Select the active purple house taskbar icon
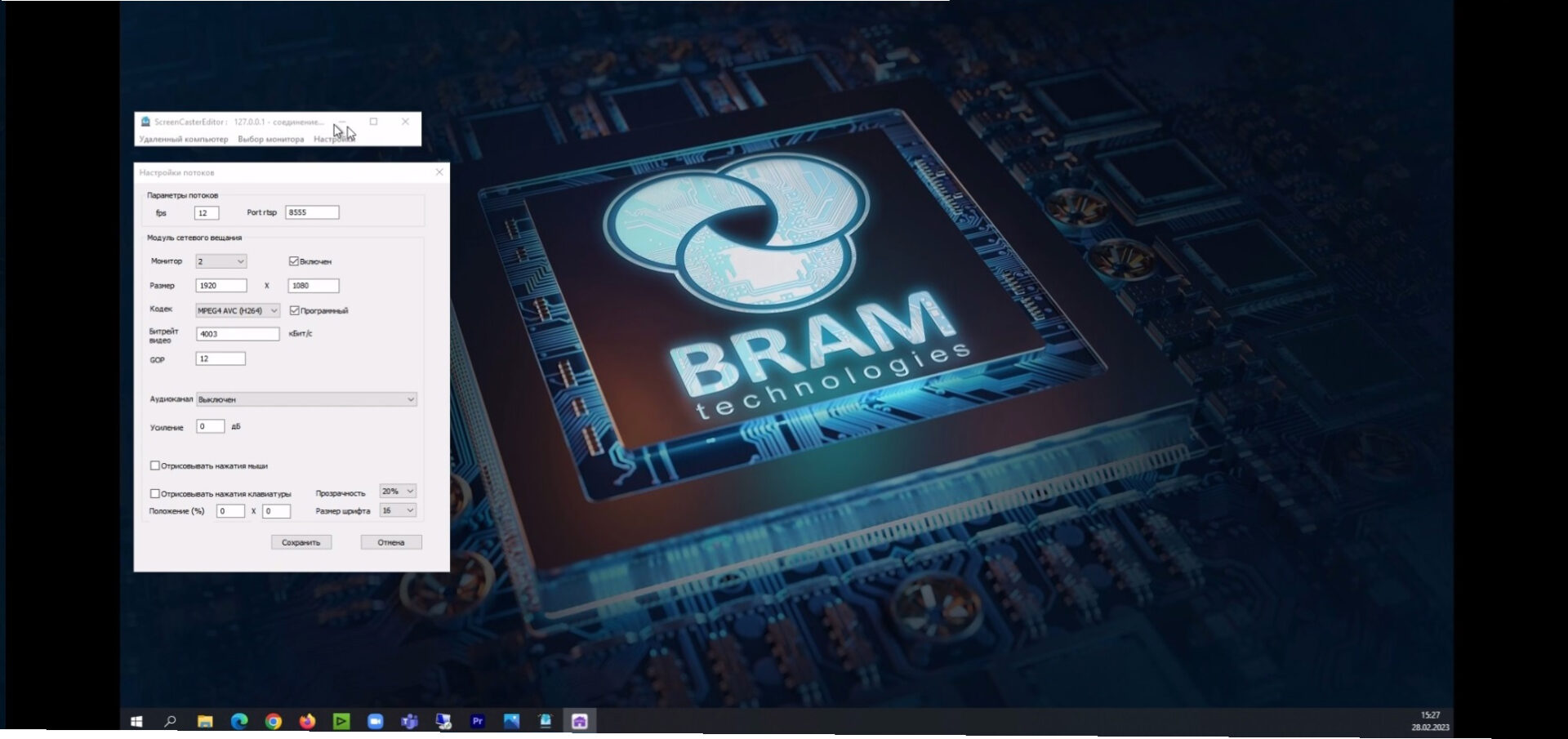1568x739 pixels. click(x=580, y=721)
